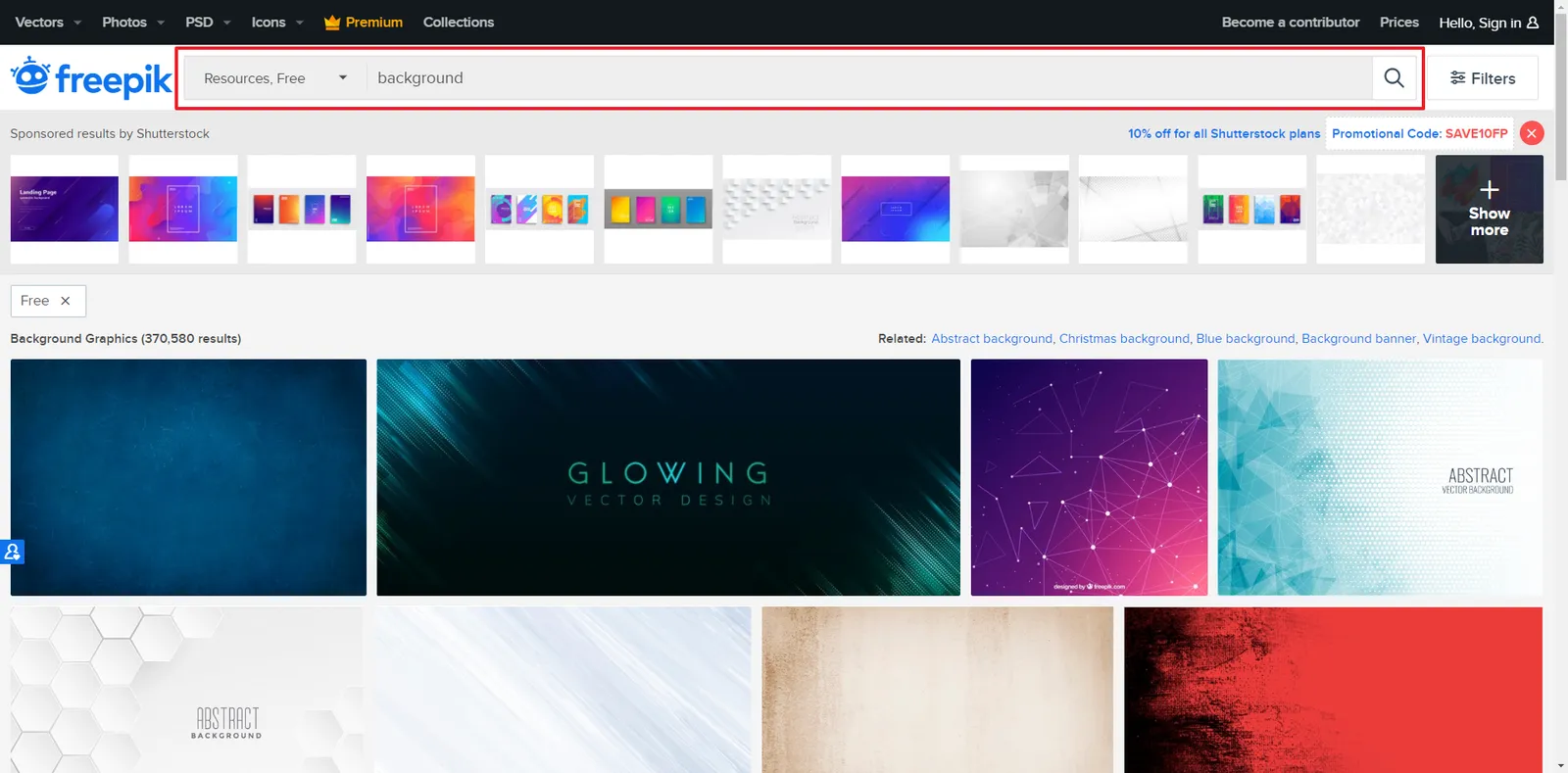Open Become a contributor link
Viewport: 1568px width, 773px height.
(x=1291, y=23)
